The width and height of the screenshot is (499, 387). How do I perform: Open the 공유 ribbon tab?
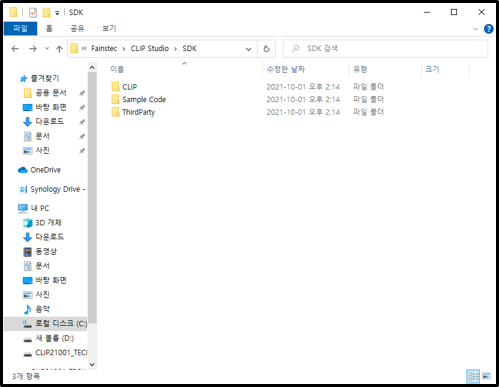[x=77, y=29]
